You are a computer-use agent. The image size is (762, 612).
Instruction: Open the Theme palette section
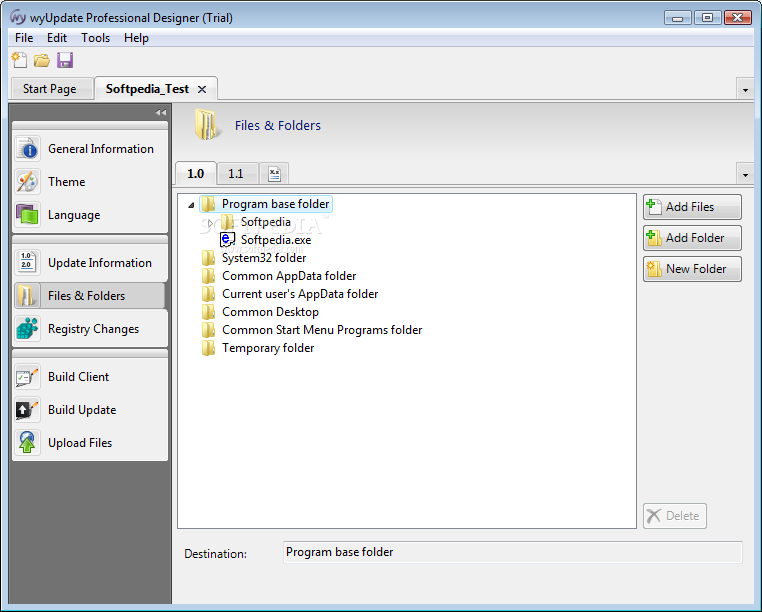90,182
